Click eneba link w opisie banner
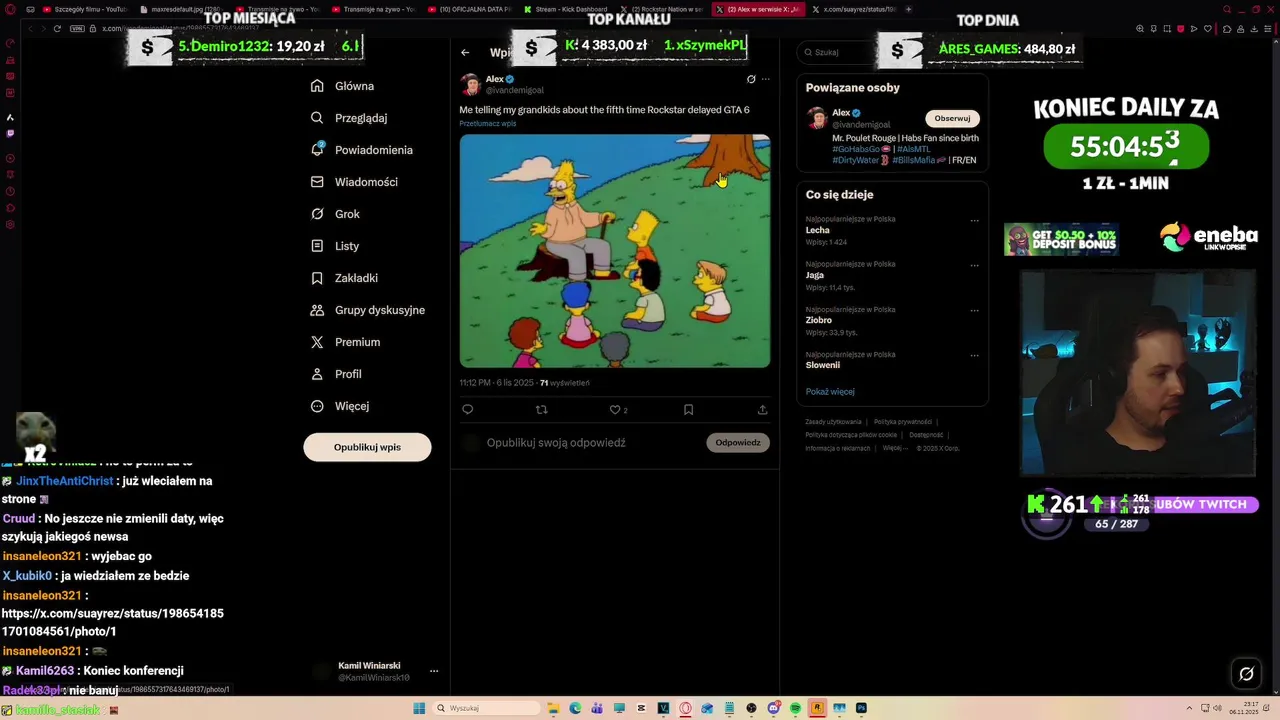The height and width of the screenshot is (720, 1280). (x=1208, y=238)
